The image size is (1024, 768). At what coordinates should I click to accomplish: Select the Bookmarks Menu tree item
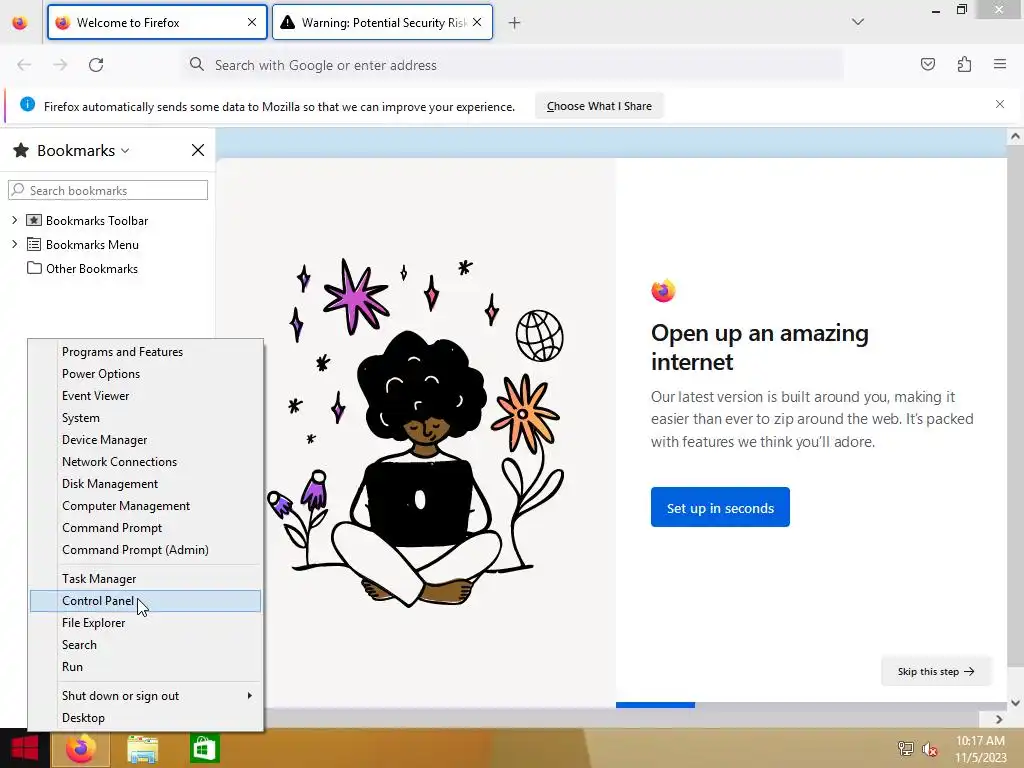[92, 245]
